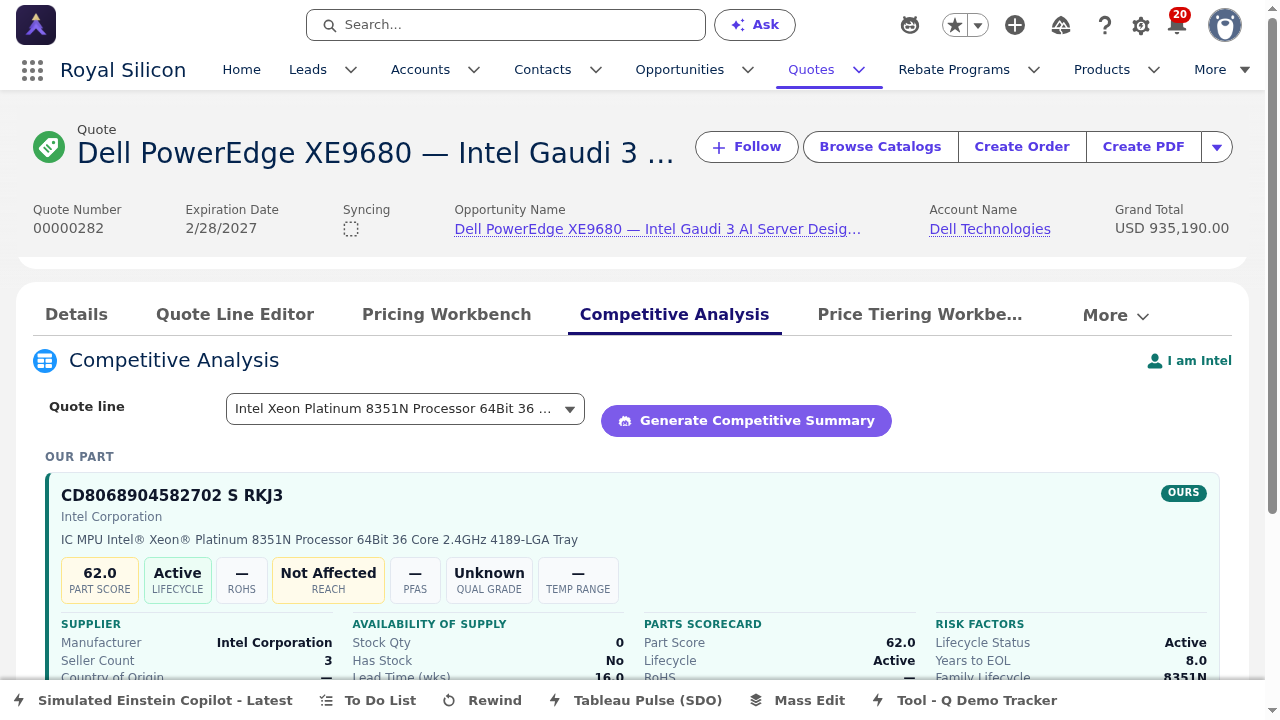Open the Setup gear menu
The width and height of the screenshot is (1280, 720).
1141,26
